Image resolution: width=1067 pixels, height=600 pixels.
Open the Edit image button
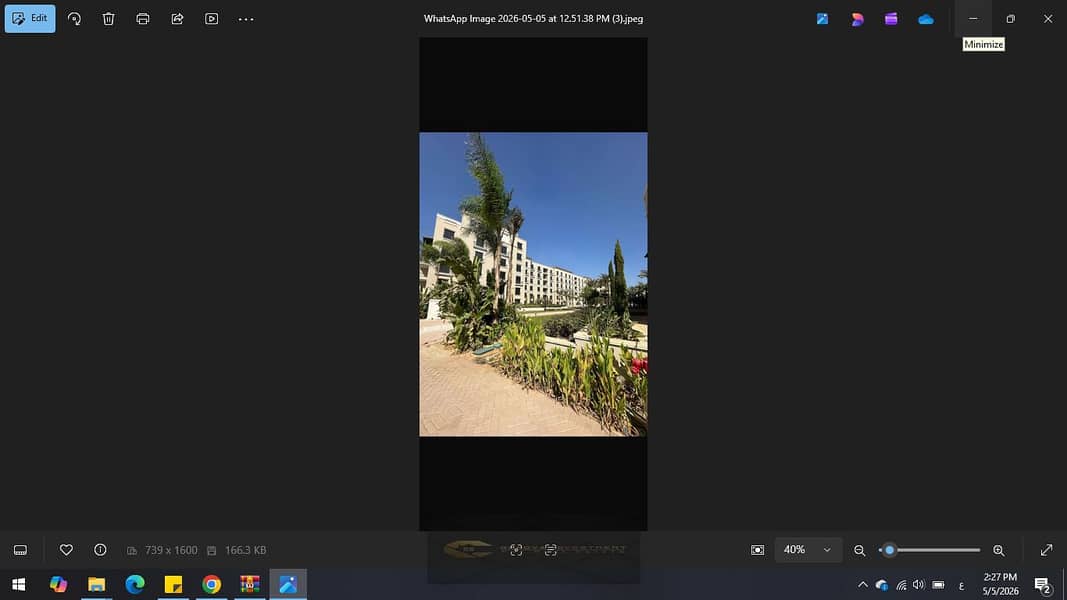click(30, 18)
